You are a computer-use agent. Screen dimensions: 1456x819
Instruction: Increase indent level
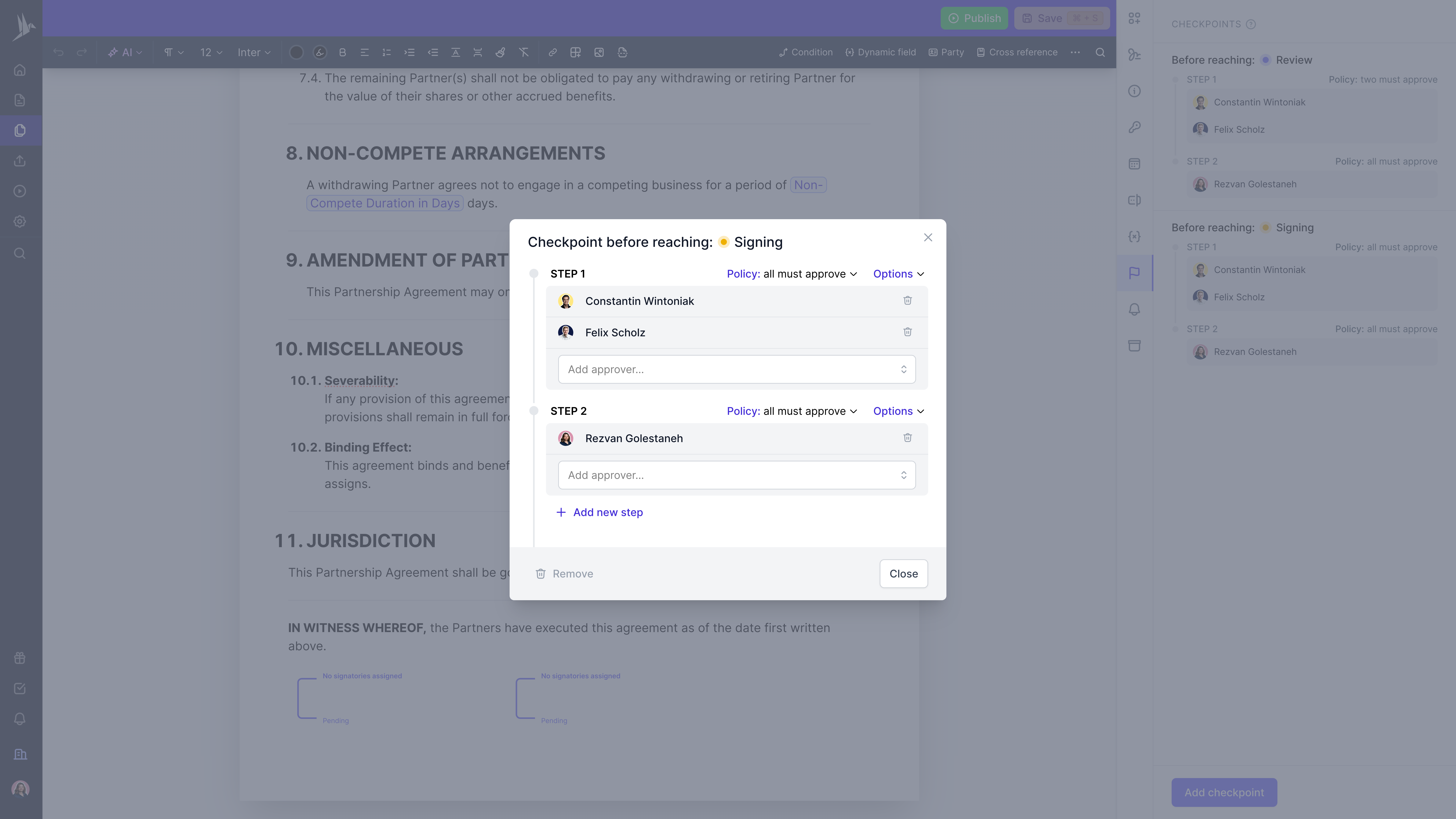(409, 53)
